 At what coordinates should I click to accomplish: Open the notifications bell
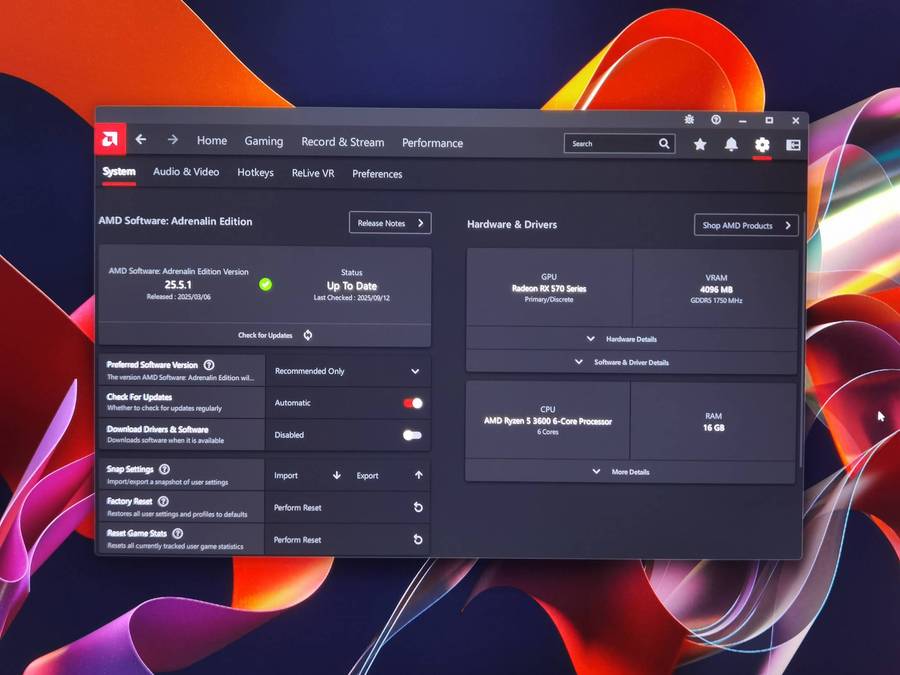(x=731, y=145)
